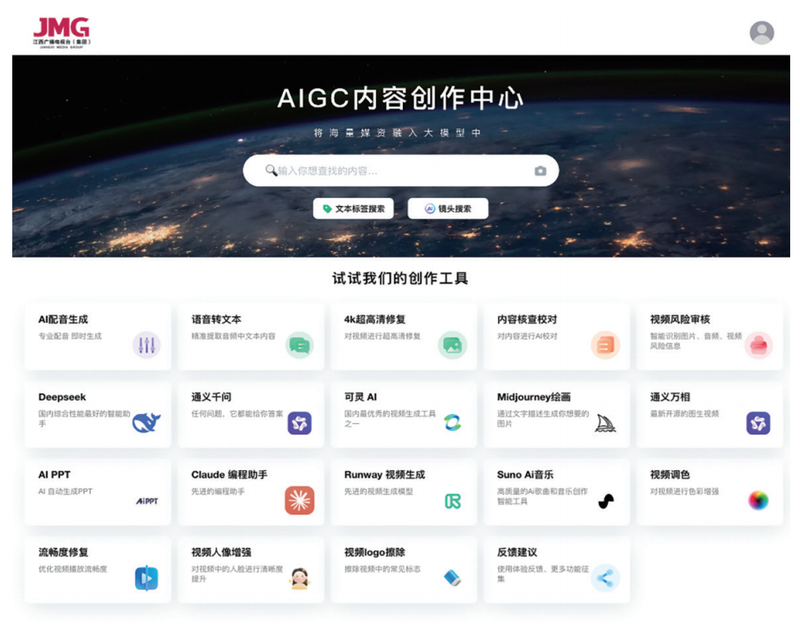Screen dimensions: 800x639
Task: Click the camera icon in search bar
Action: pos(540,171)
